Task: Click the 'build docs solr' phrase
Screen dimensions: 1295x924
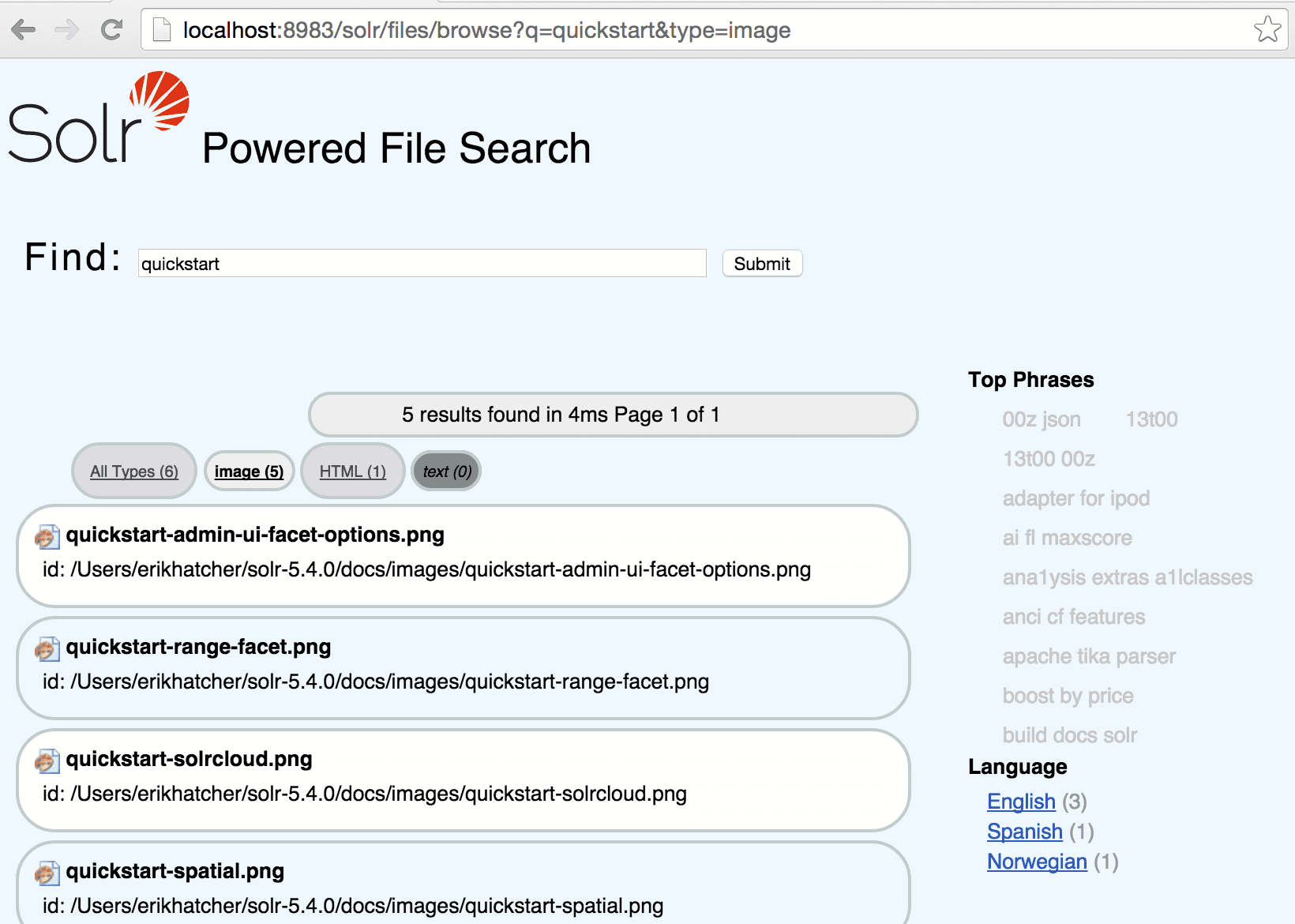Action: click(x=1070, y=735)
